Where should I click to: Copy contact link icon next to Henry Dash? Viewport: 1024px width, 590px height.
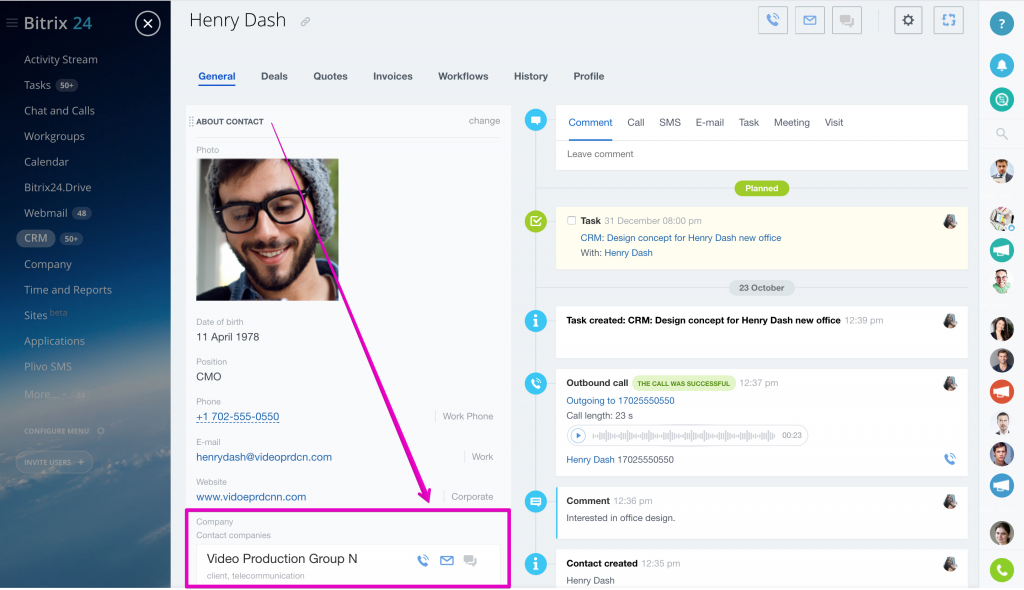tap(305, 22)
